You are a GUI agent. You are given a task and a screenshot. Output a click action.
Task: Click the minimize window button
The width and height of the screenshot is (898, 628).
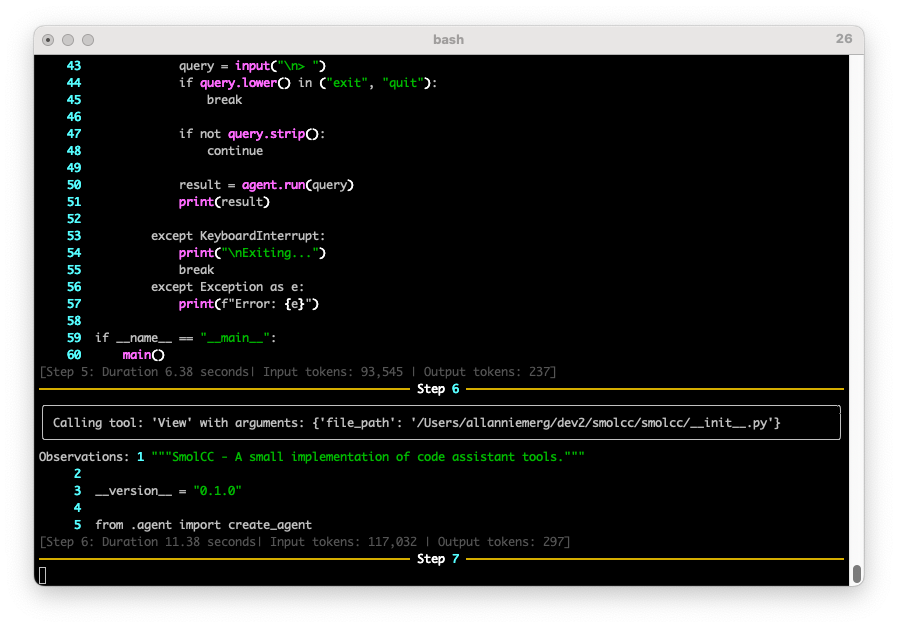68,40
